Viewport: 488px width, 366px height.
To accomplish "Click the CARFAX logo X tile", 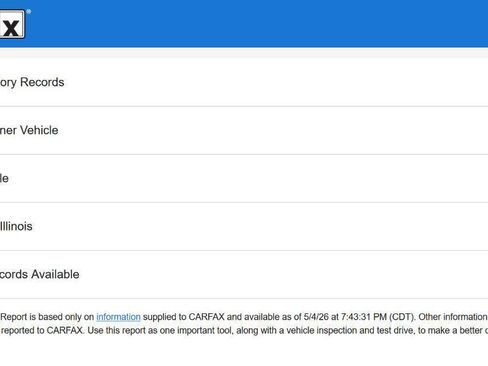I will click(x=12, y=24).
